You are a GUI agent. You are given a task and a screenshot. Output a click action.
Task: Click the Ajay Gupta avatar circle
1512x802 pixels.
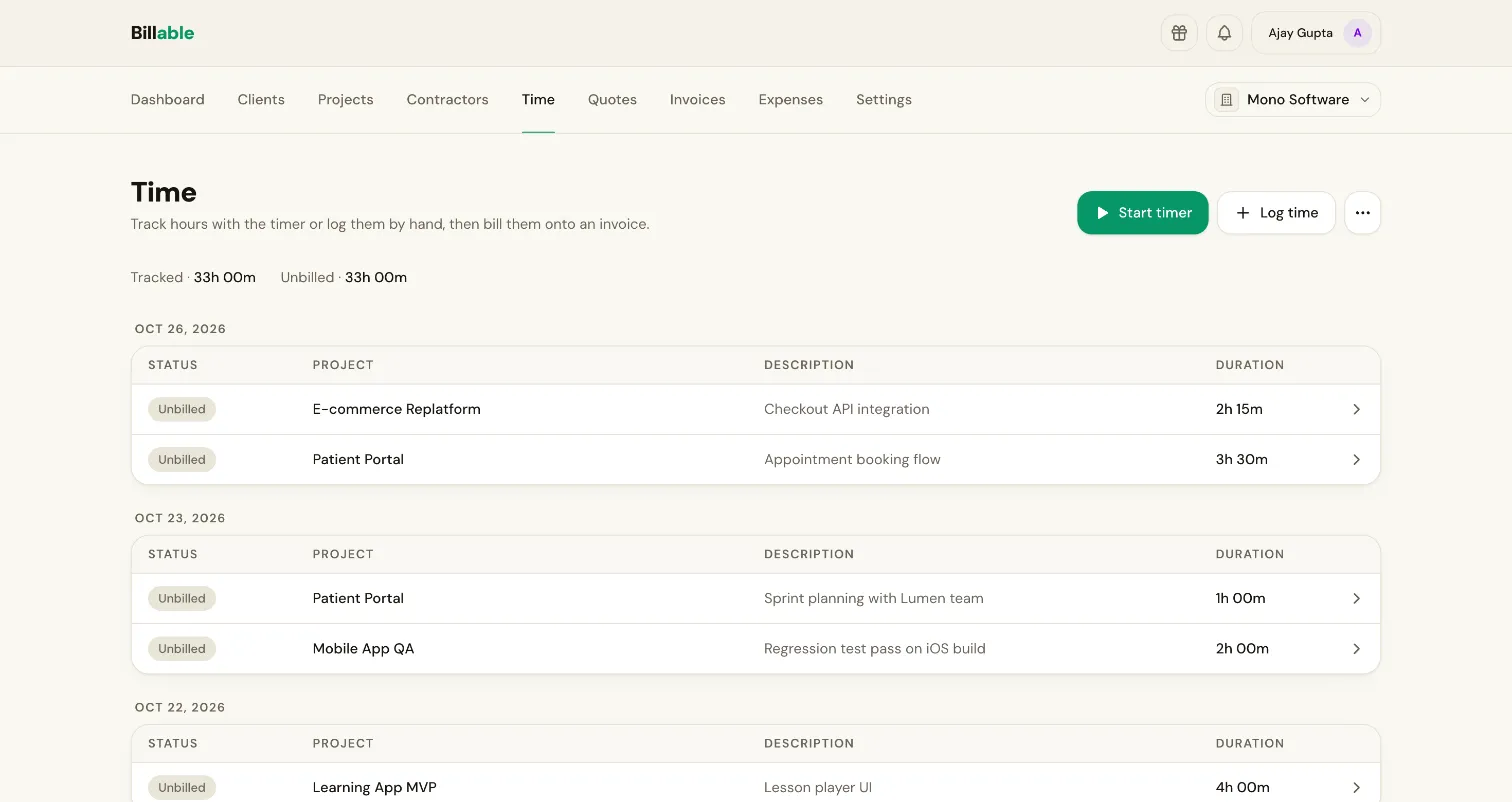(1357, 33)
